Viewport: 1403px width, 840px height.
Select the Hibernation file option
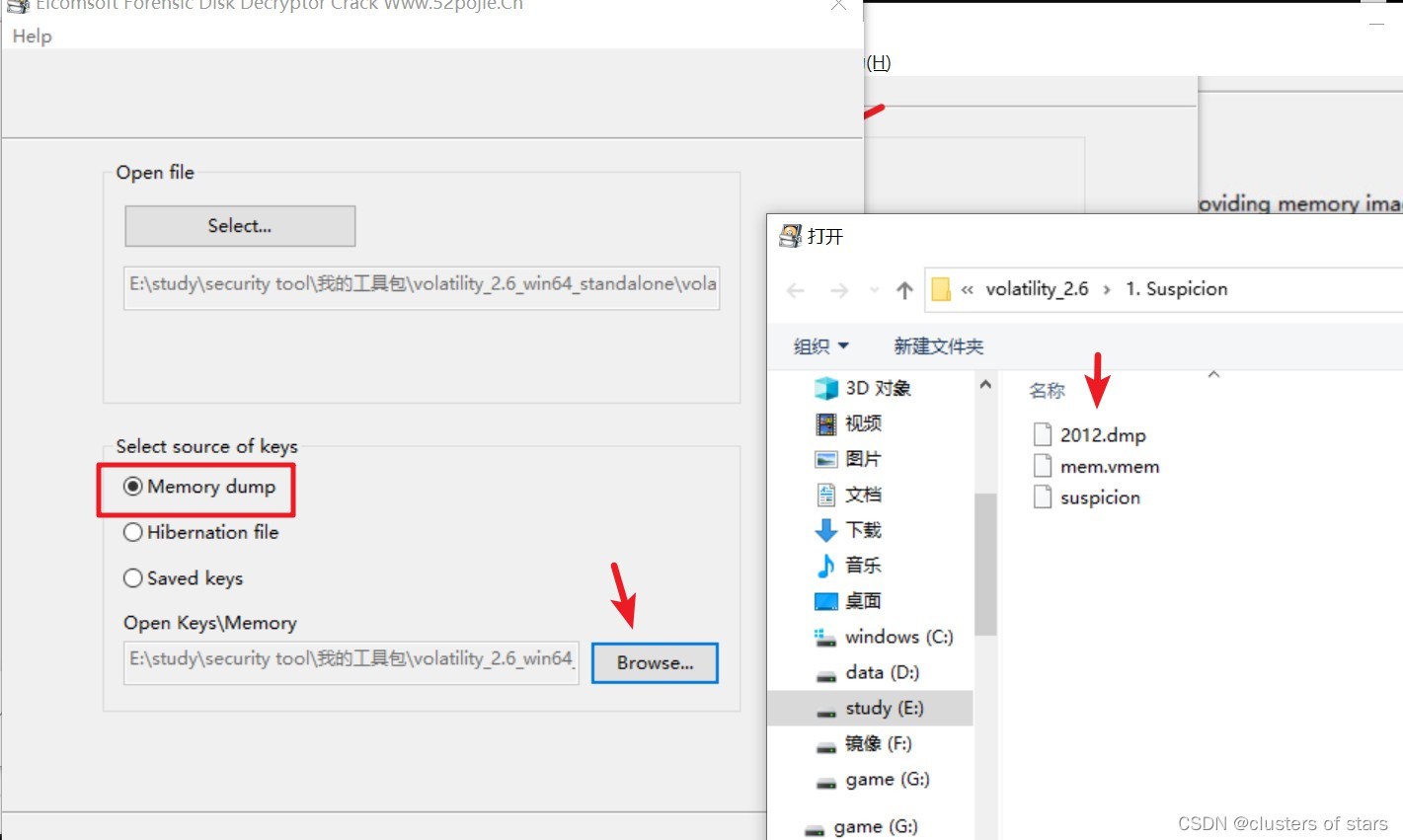tap(133, 532)
